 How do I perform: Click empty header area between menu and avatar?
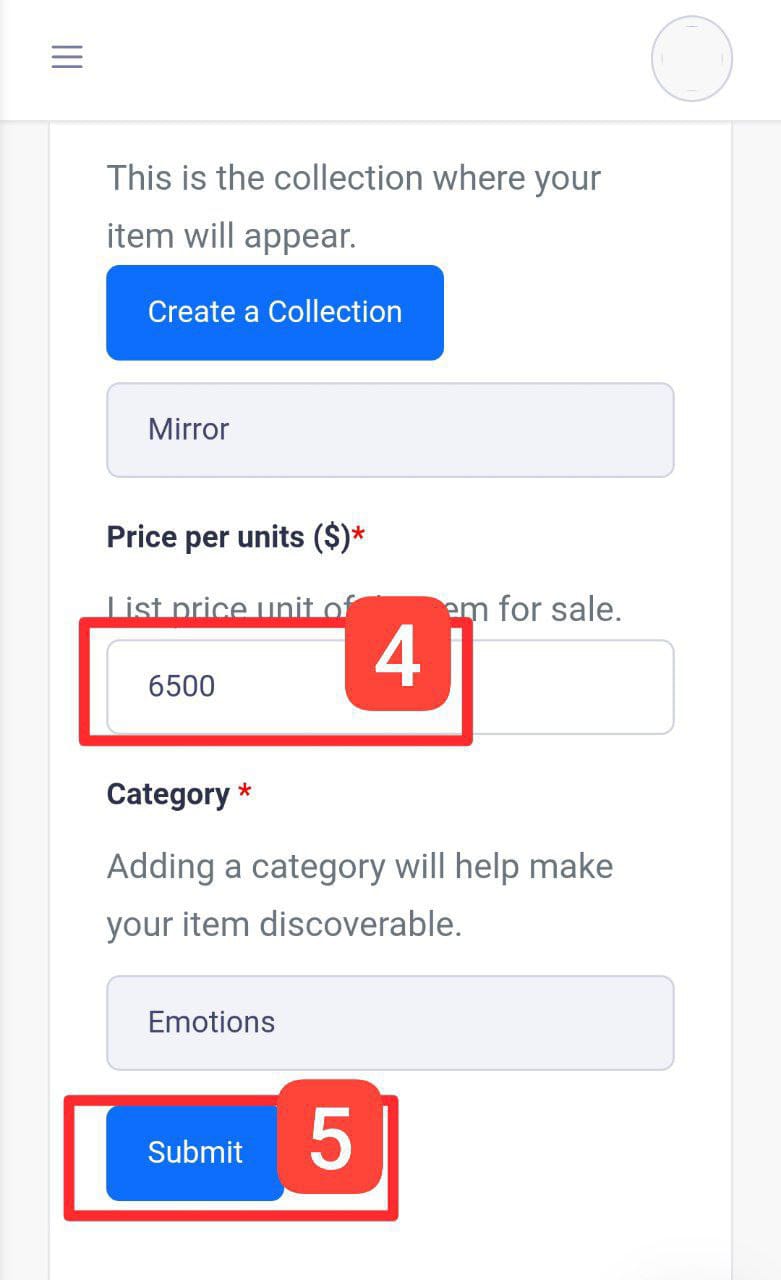[x=360, y=58]
